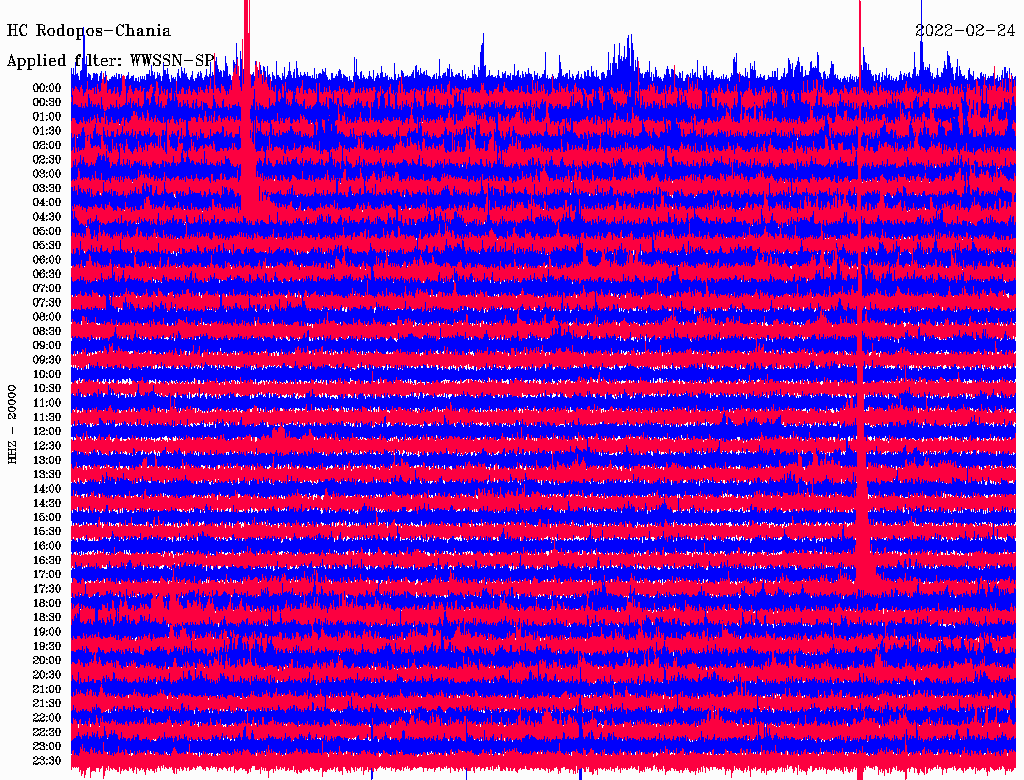
Task: Click the HC Rodopos-Chania station title
Action: 89,31
